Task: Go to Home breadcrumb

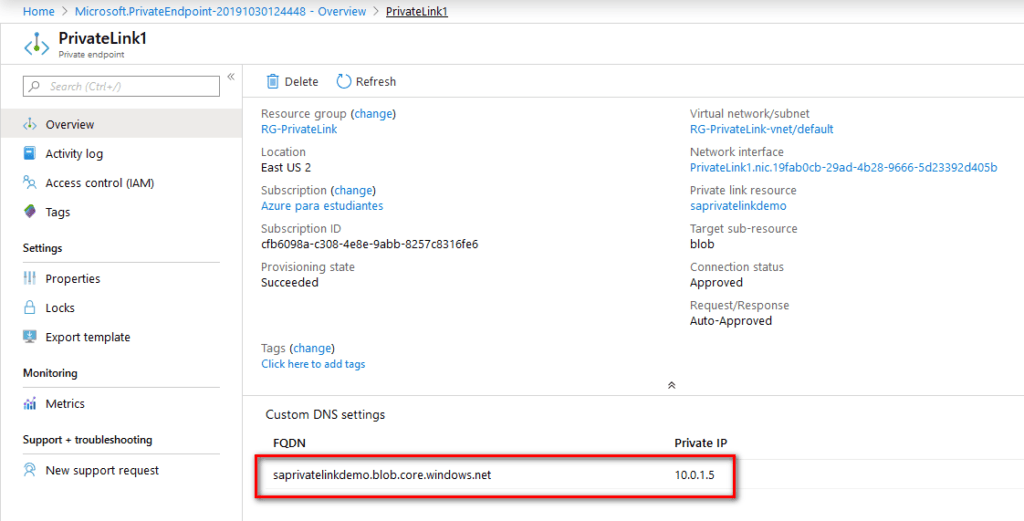Action: click(39, 12)
